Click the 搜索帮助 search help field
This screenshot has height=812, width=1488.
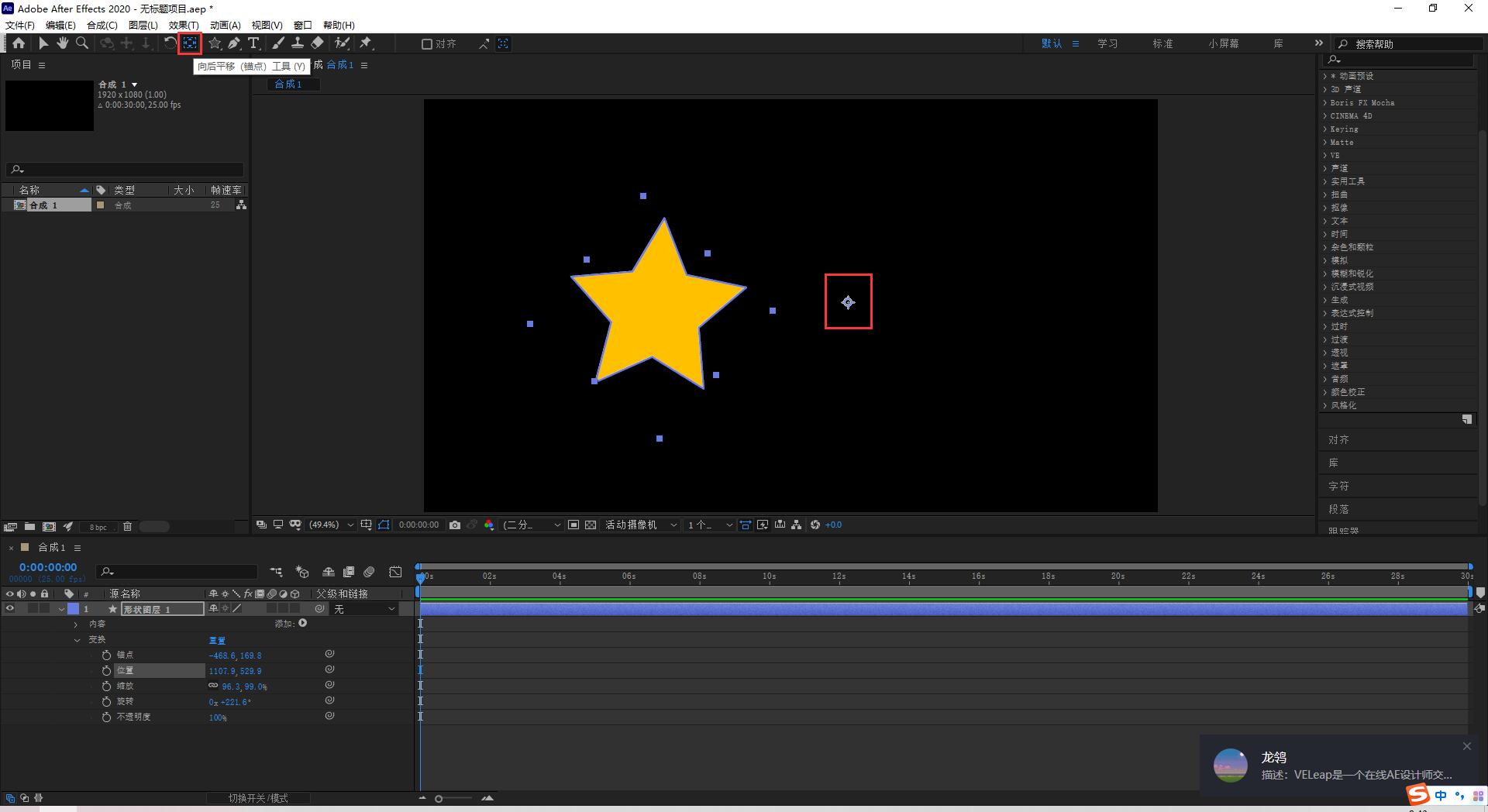1410,44
